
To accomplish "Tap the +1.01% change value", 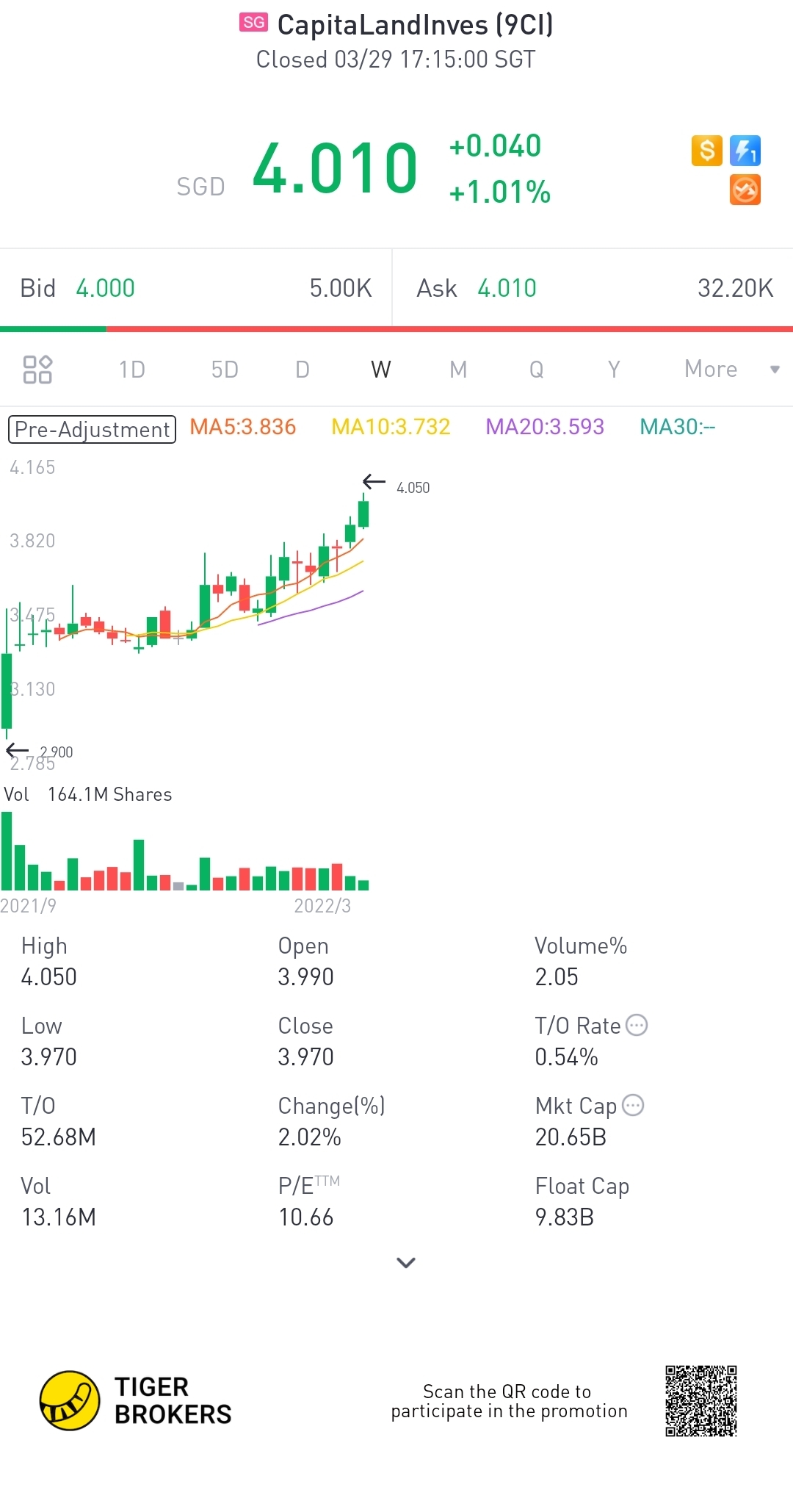I will [x=500, y=192].
